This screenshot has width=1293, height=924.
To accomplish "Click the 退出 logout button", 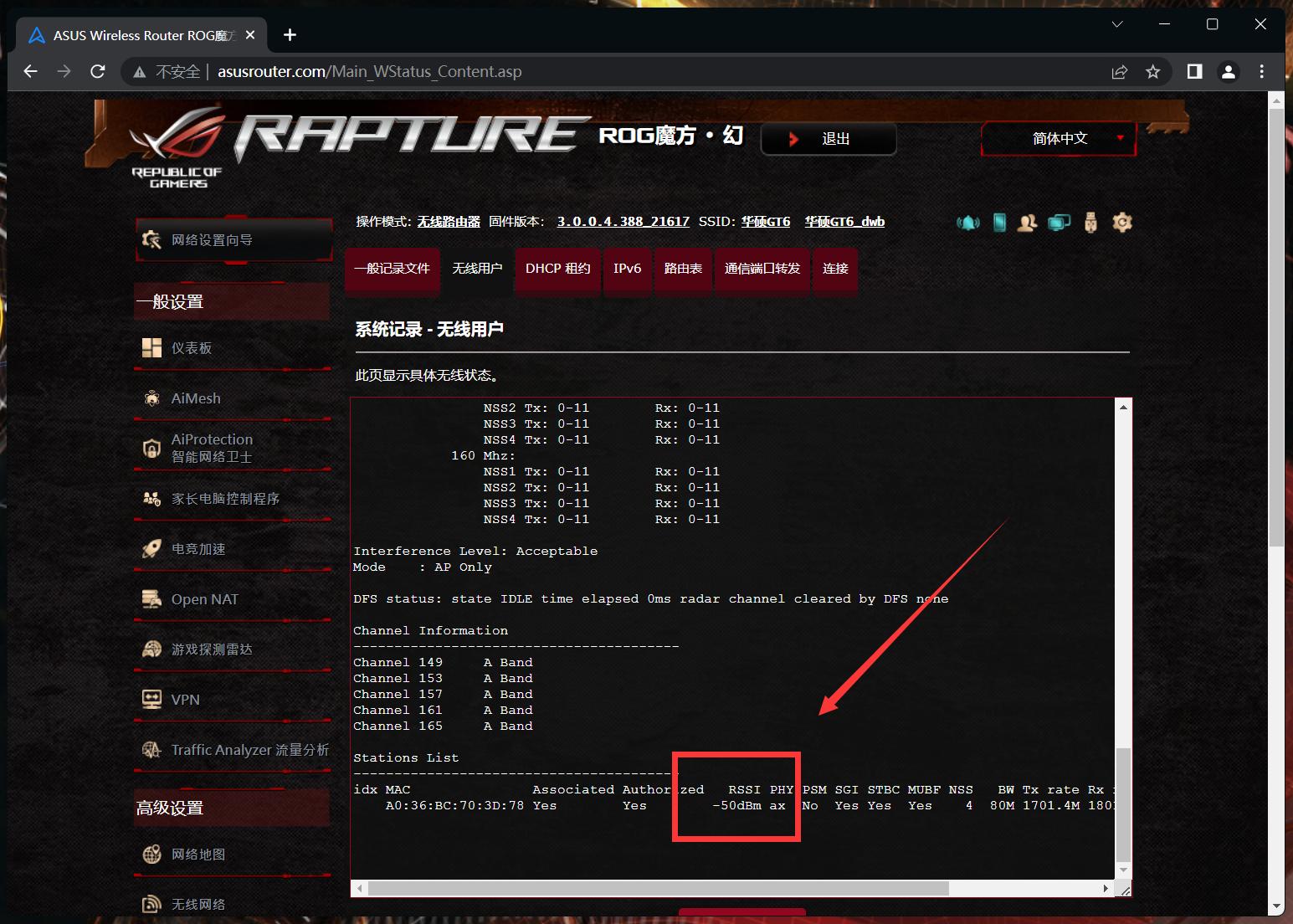I will 829,139.
